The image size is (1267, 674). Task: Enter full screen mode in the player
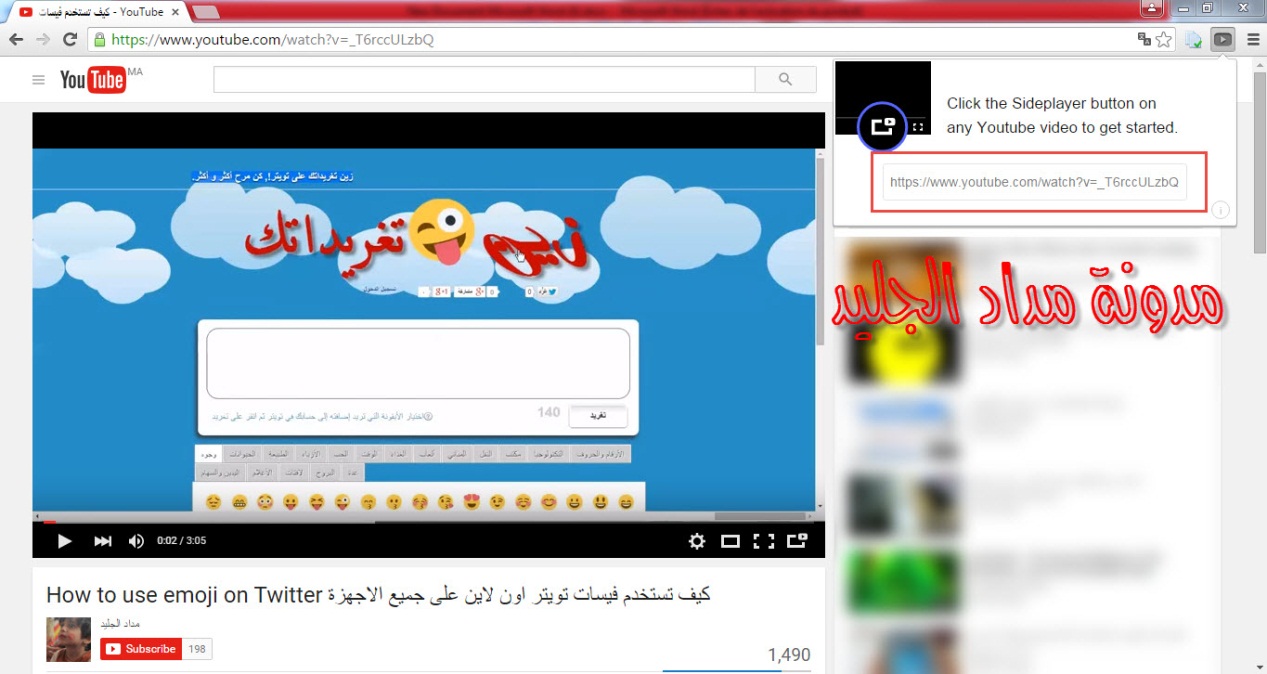pos(764,541)
